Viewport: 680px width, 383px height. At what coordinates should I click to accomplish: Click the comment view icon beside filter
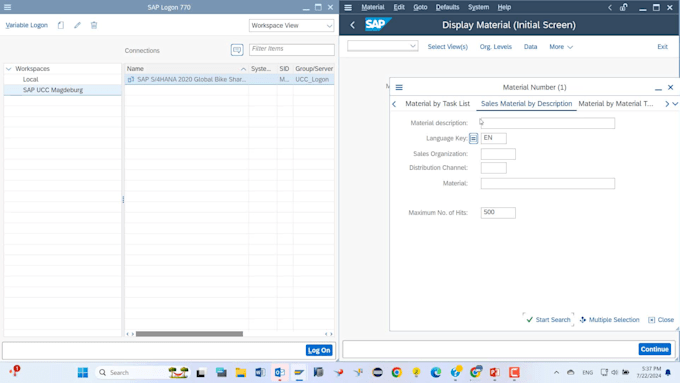point(237,49)
